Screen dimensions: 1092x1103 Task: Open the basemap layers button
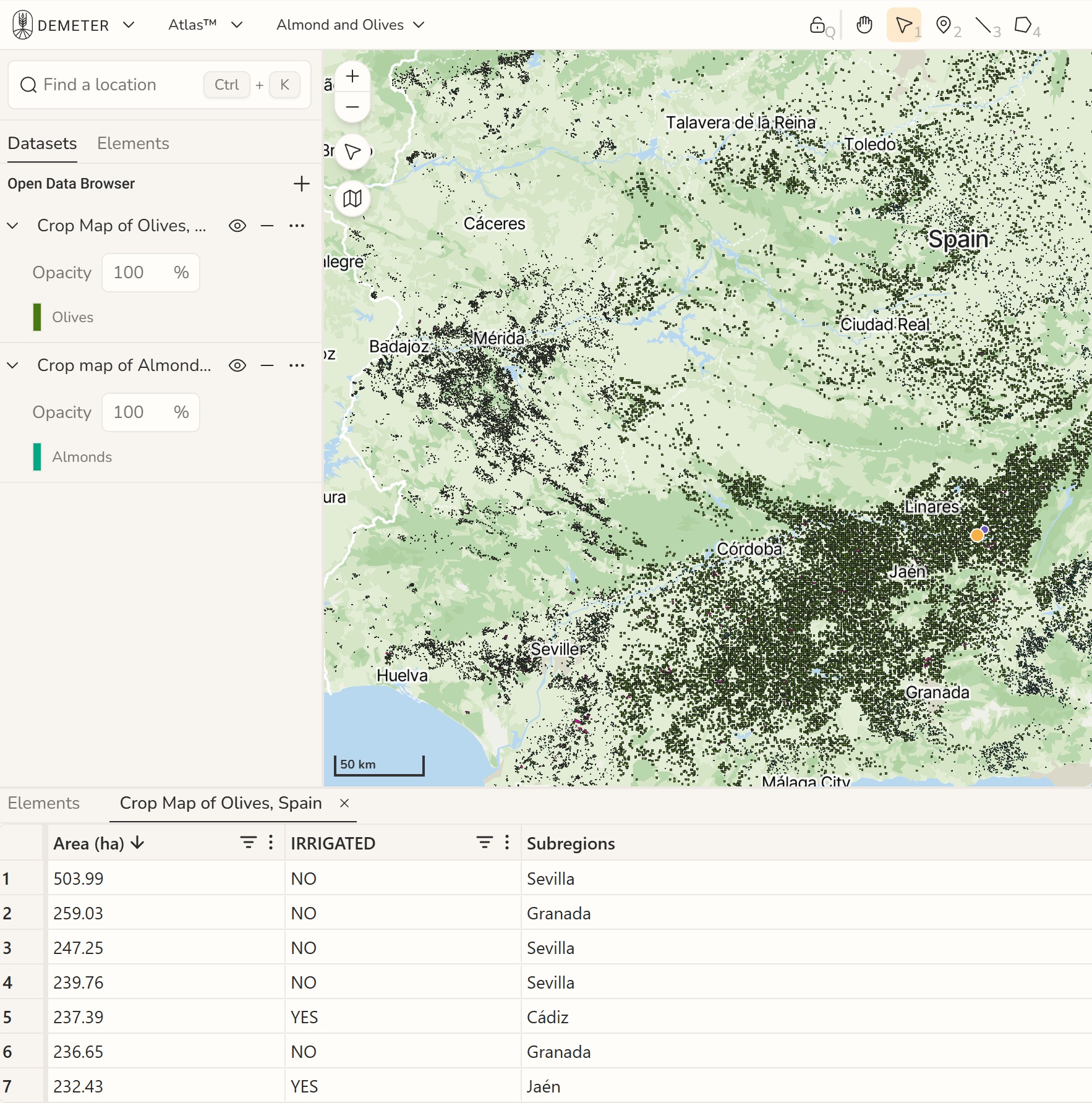pos(352,199)
